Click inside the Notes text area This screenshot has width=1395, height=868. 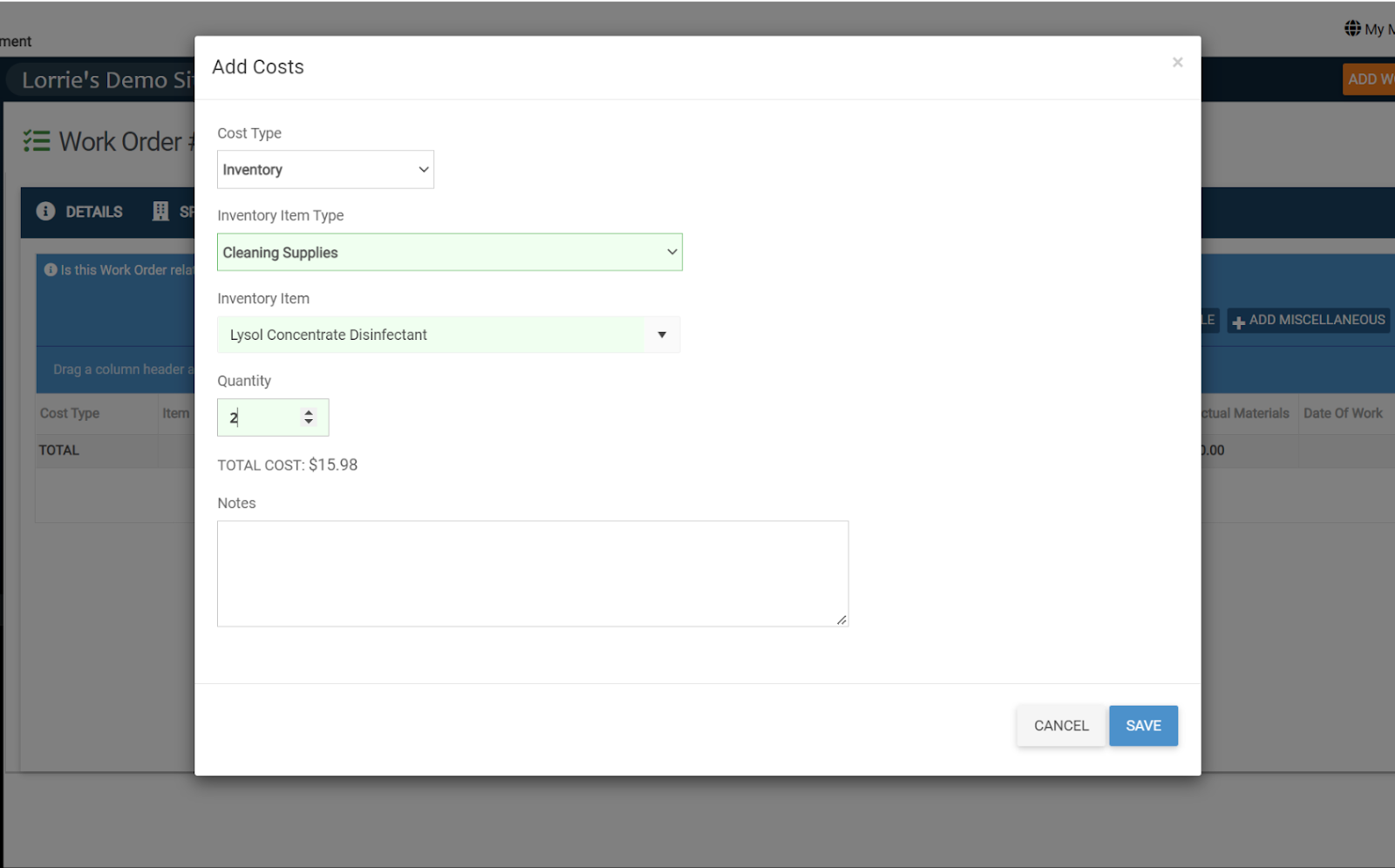(532, 573)
